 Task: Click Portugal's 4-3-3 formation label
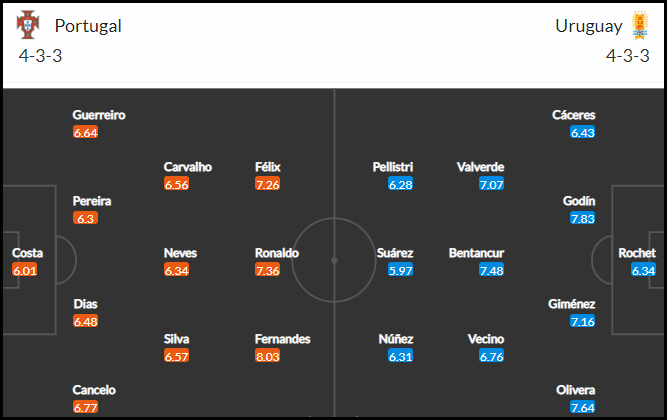pyautogui.click(x=40, y=56)
